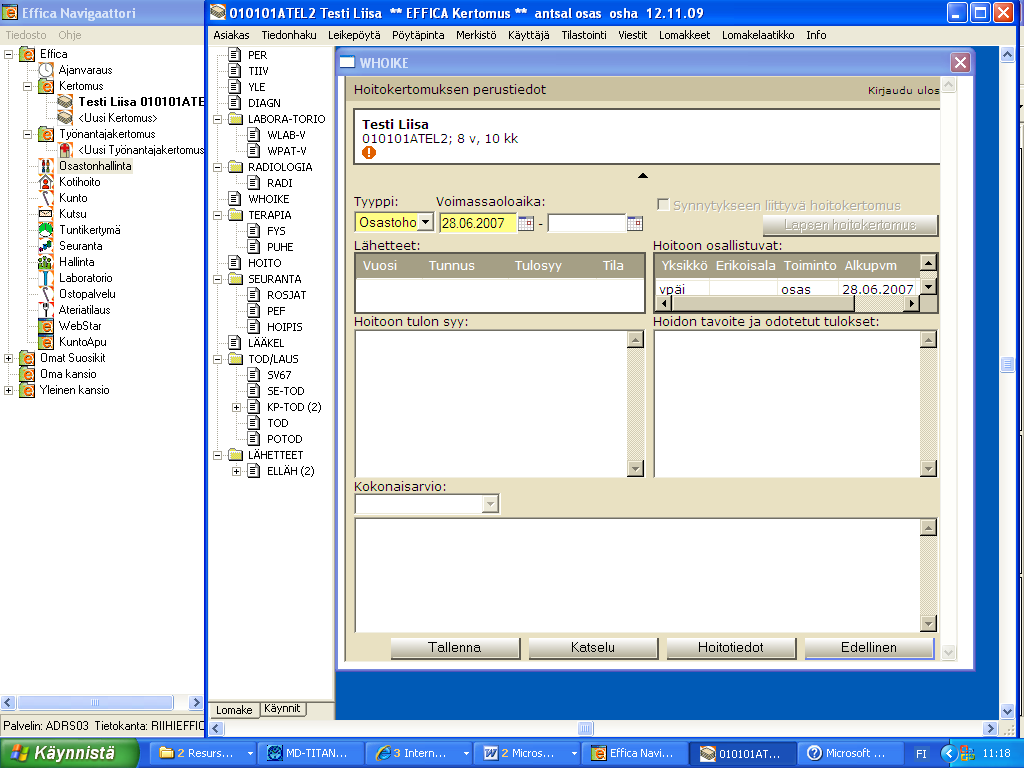The height and width of the screenshot is (768, 1024).
Task: Switch to MD-TITAN taskbar window
Action: (x=310, y=753)
